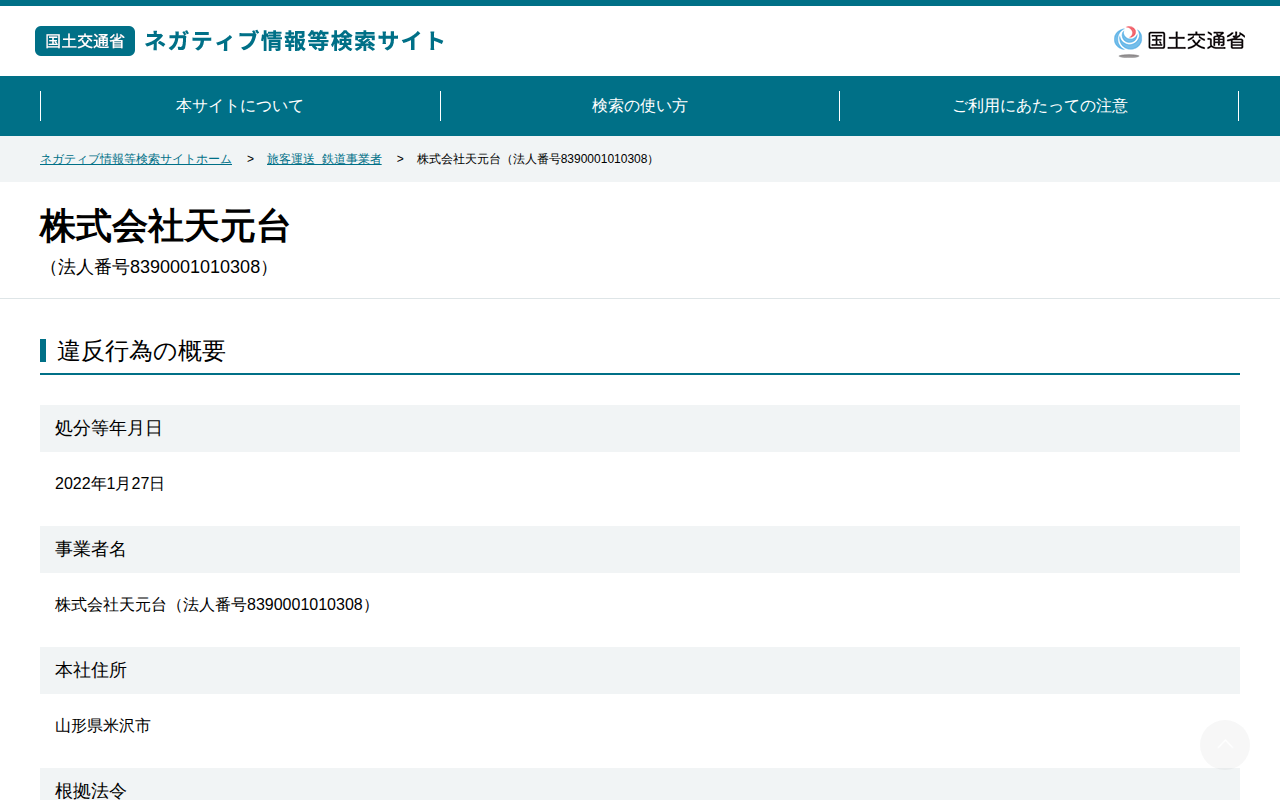The image size is (1280, 800).
Task: Click the 根拠法令 row label
Action: coord(640,785)
